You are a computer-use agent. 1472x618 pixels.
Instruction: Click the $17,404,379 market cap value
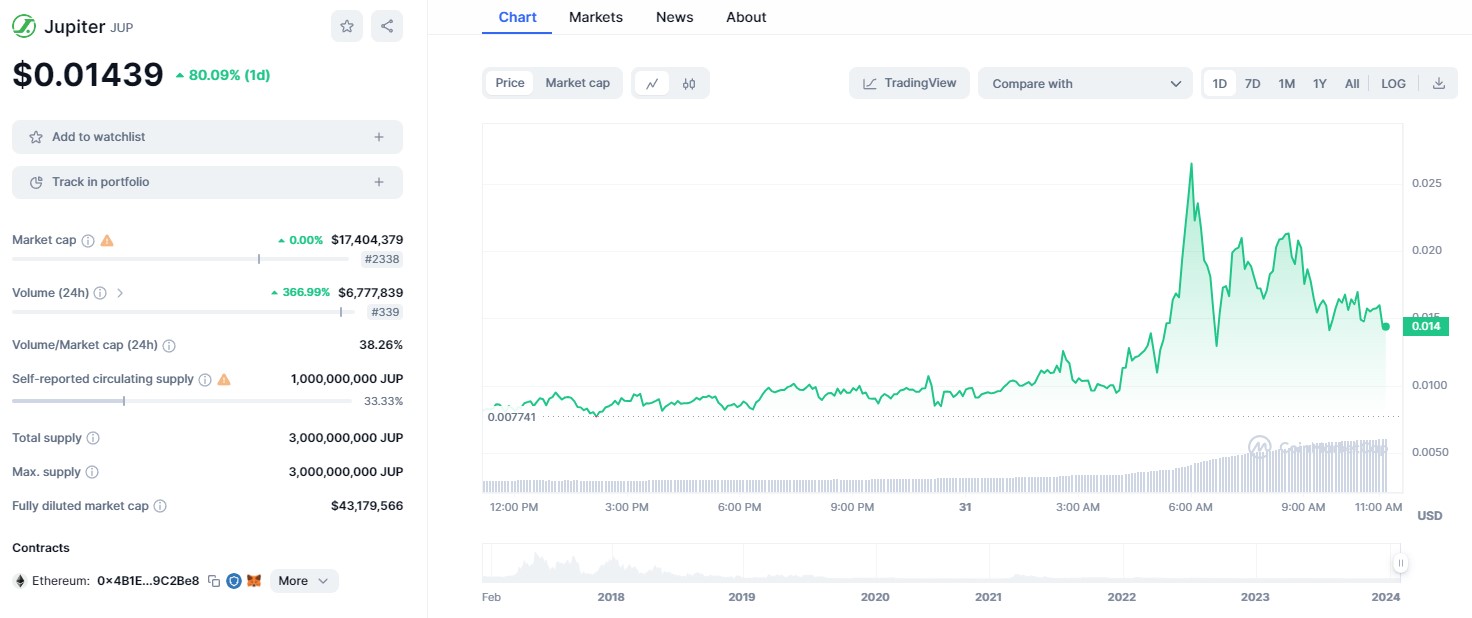tap(367, 240)
